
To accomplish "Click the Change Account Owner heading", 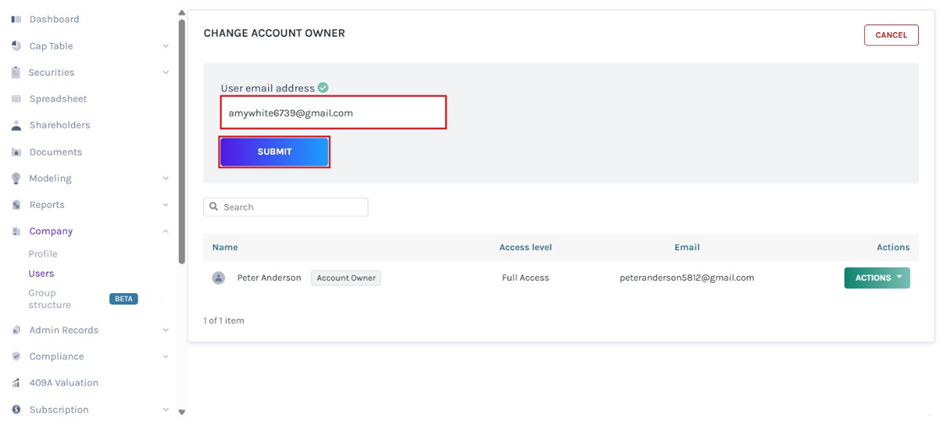I will click(x=274, y=34).
